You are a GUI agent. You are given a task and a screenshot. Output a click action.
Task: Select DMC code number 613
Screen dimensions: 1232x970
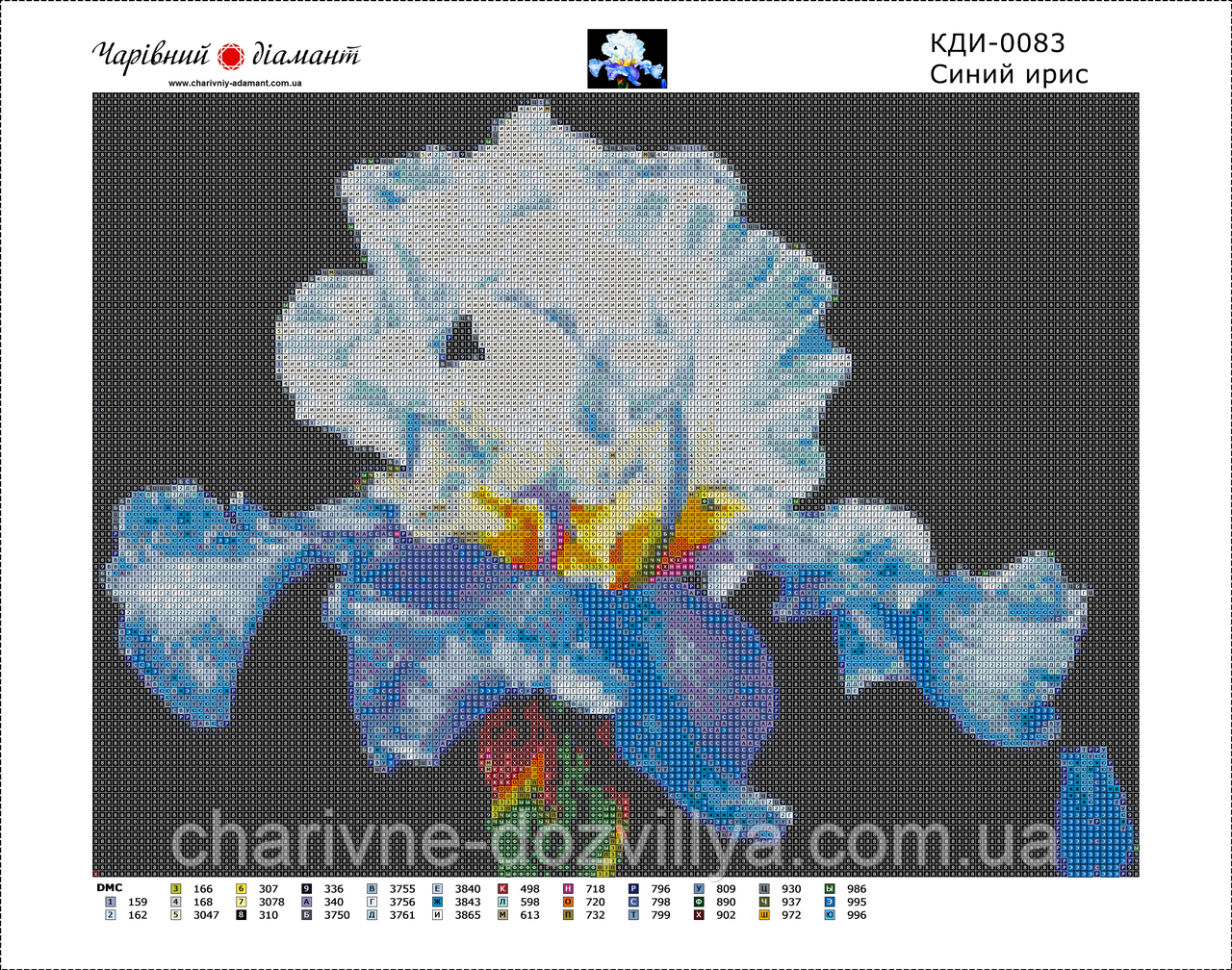click(529, 916)
